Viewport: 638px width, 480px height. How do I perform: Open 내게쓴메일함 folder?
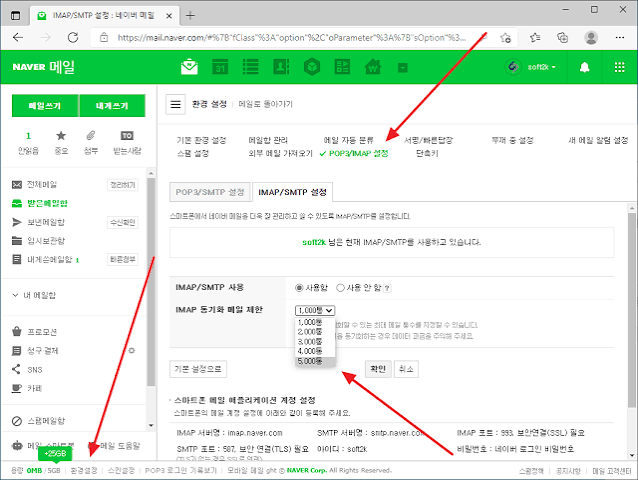click(x=49, y=260)
